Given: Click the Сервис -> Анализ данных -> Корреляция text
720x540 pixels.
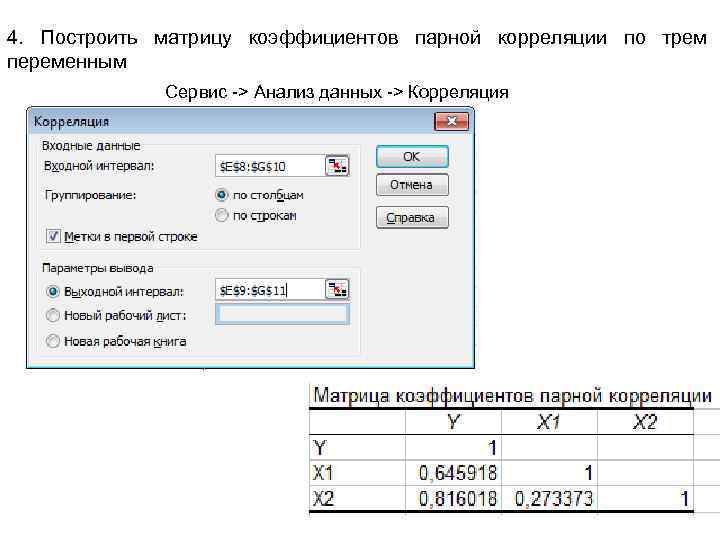Looking at the screenshot, I should pos(337,92).
